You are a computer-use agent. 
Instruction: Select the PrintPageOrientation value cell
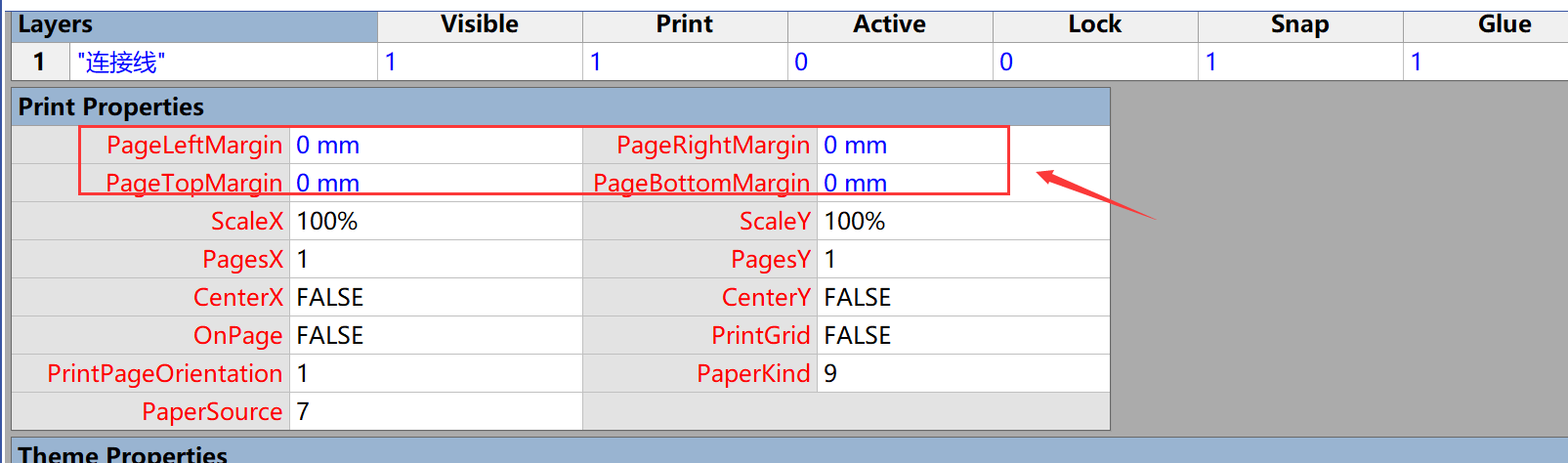pos(435,374)
